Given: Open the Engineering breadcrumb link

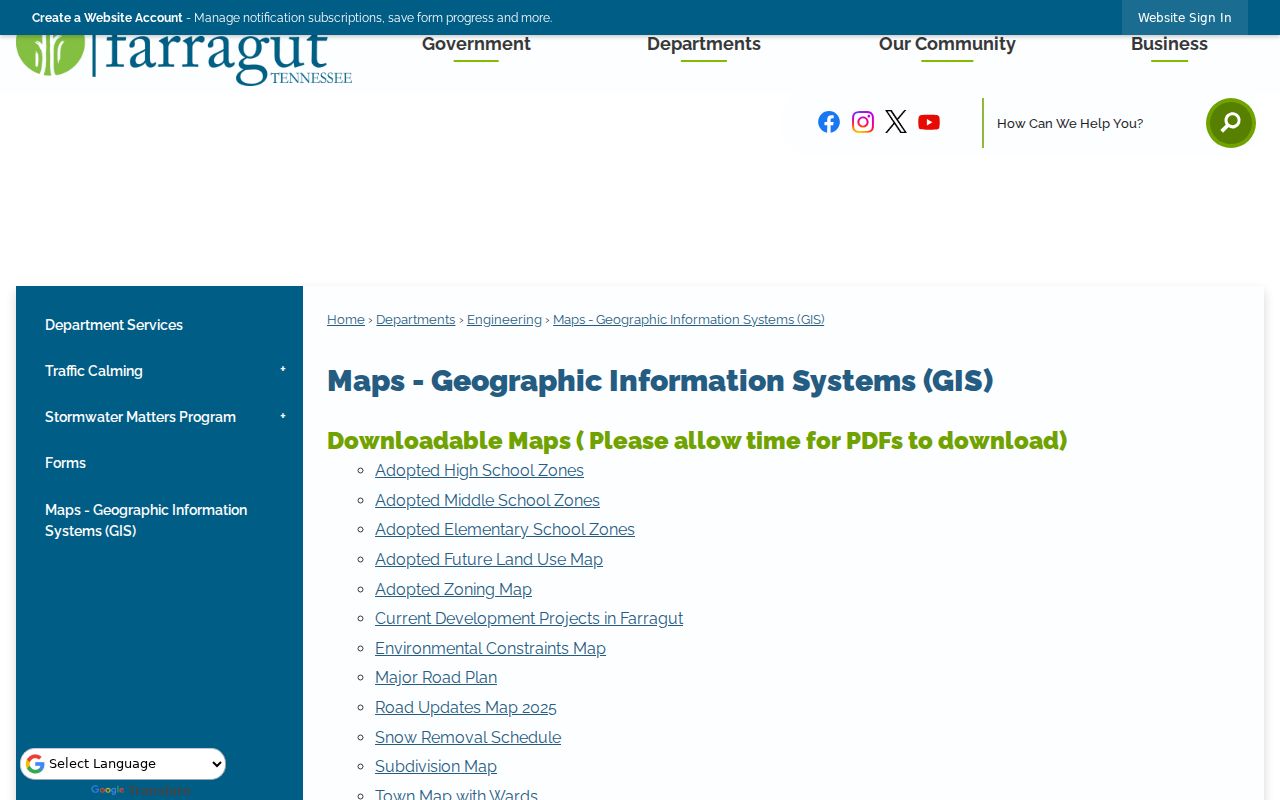Looking at the screenshot, I should tap(504, 320).
